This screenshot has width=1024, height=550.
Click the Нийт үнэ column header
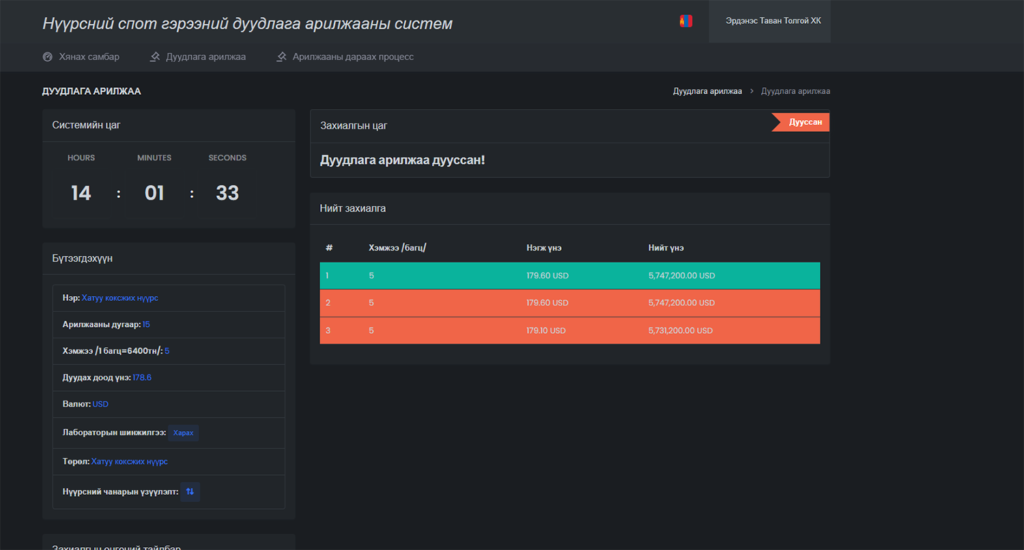pos(666,247)
